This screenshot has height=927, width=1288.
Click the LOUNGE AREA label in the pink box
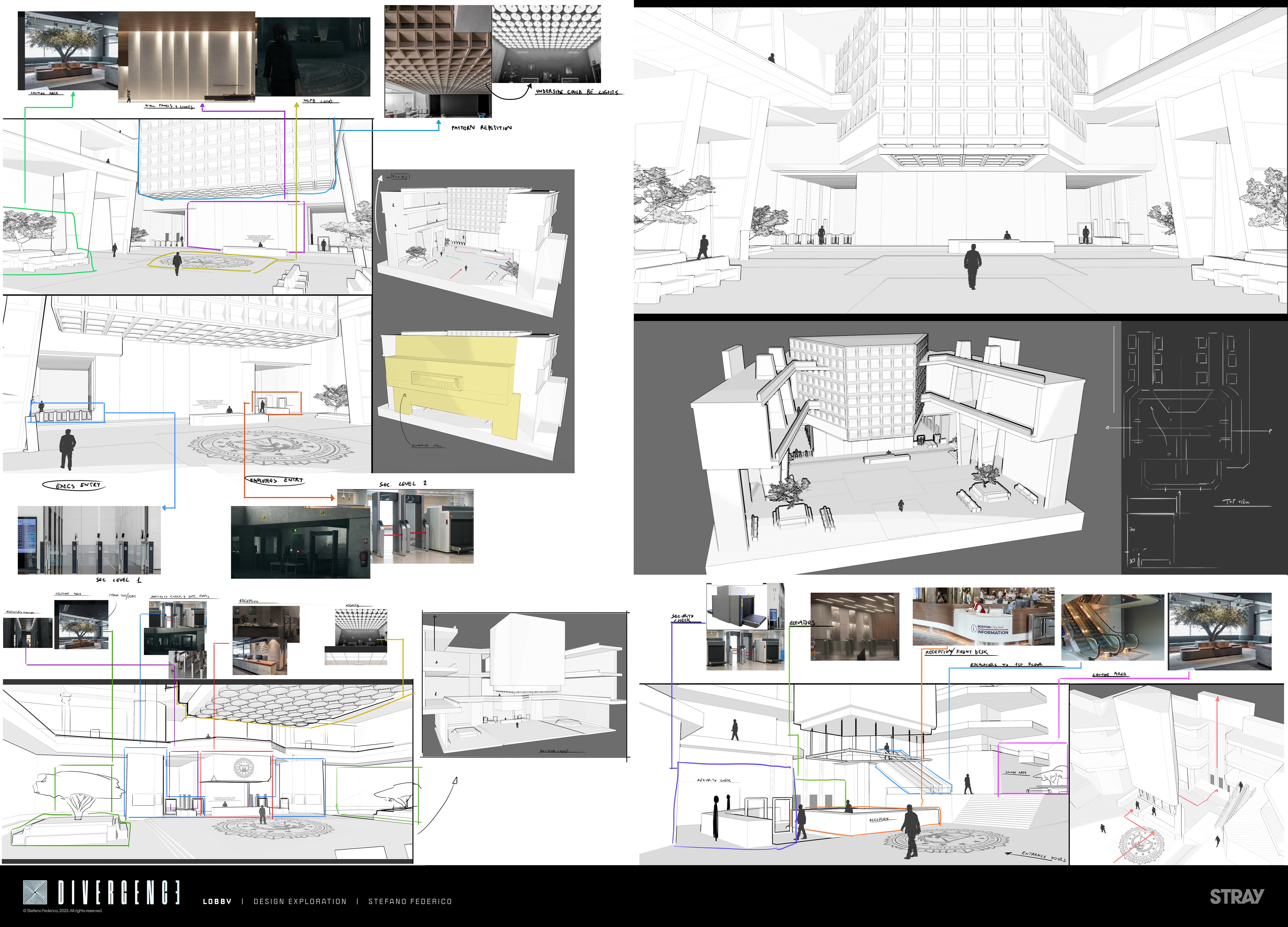coord(1015,772)
